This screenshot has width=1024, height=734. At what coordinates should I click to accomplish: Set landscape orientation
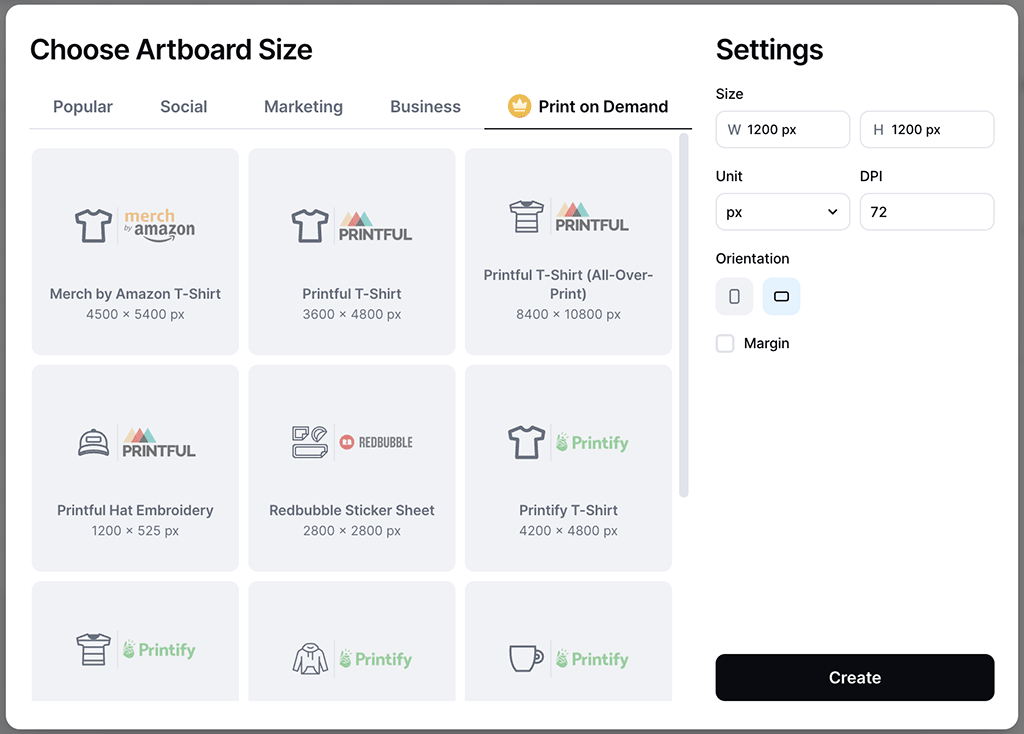tap(781, 297)
